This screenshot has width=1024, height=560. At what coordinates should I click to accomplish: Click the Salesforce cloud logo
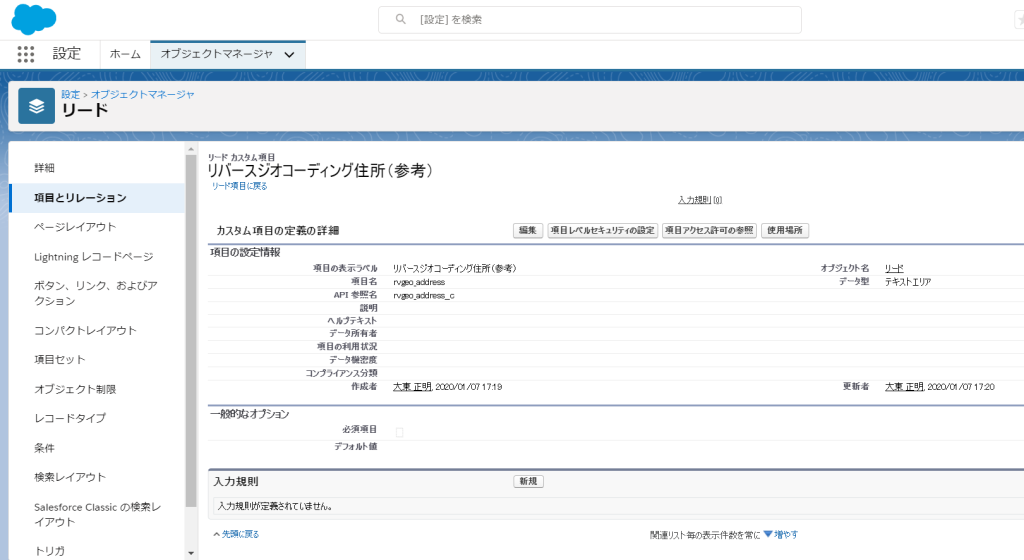click(34, 19)
